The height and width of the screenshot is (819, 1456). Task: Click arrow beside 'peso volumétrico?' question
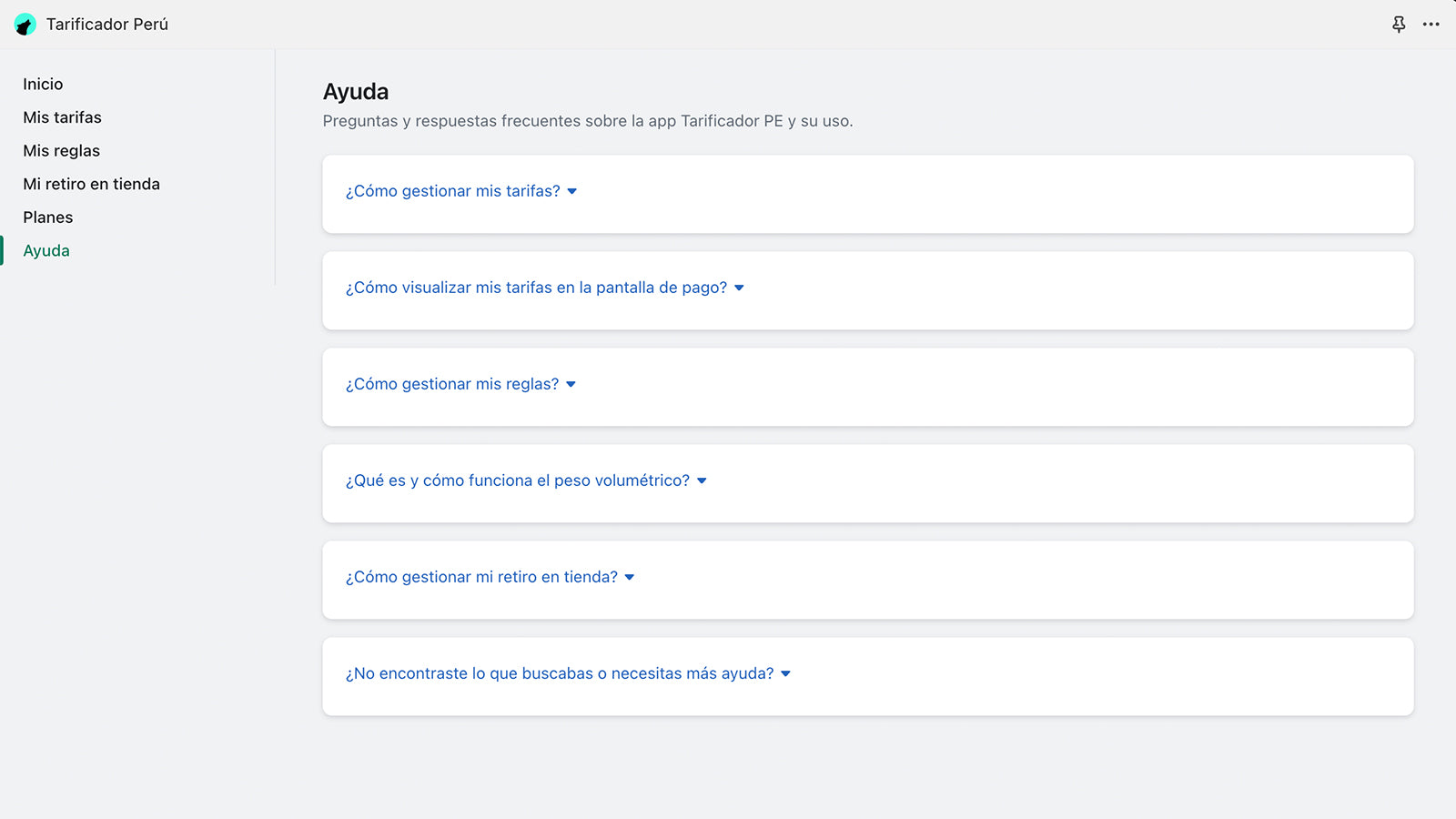702,480
